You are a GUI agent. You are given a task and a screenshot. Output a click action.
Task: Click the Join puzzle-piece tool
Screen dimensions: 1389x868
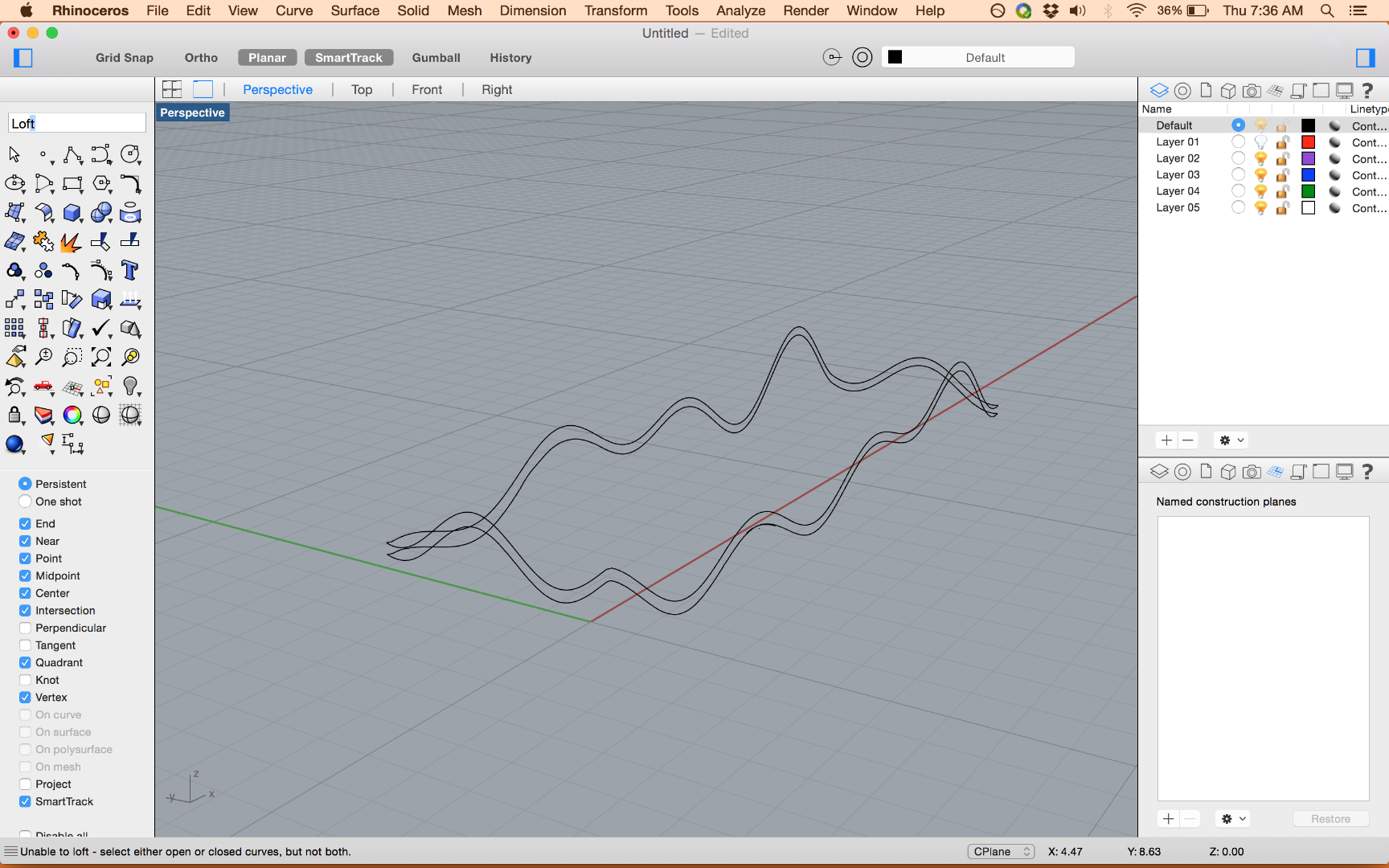[43, 241]
